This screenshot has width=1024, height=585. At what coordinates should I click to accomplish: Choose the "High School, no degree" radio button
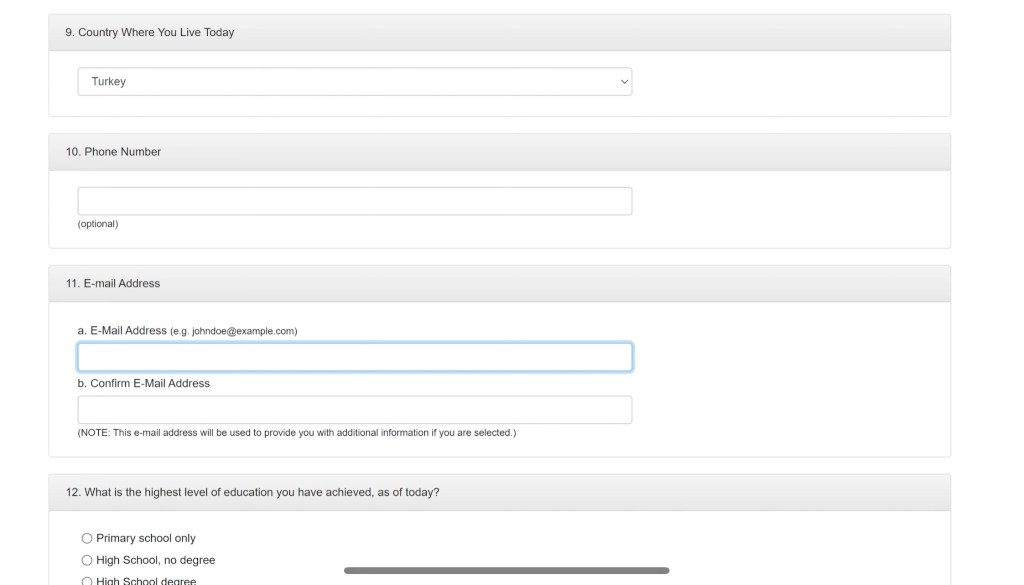(87, 560)
